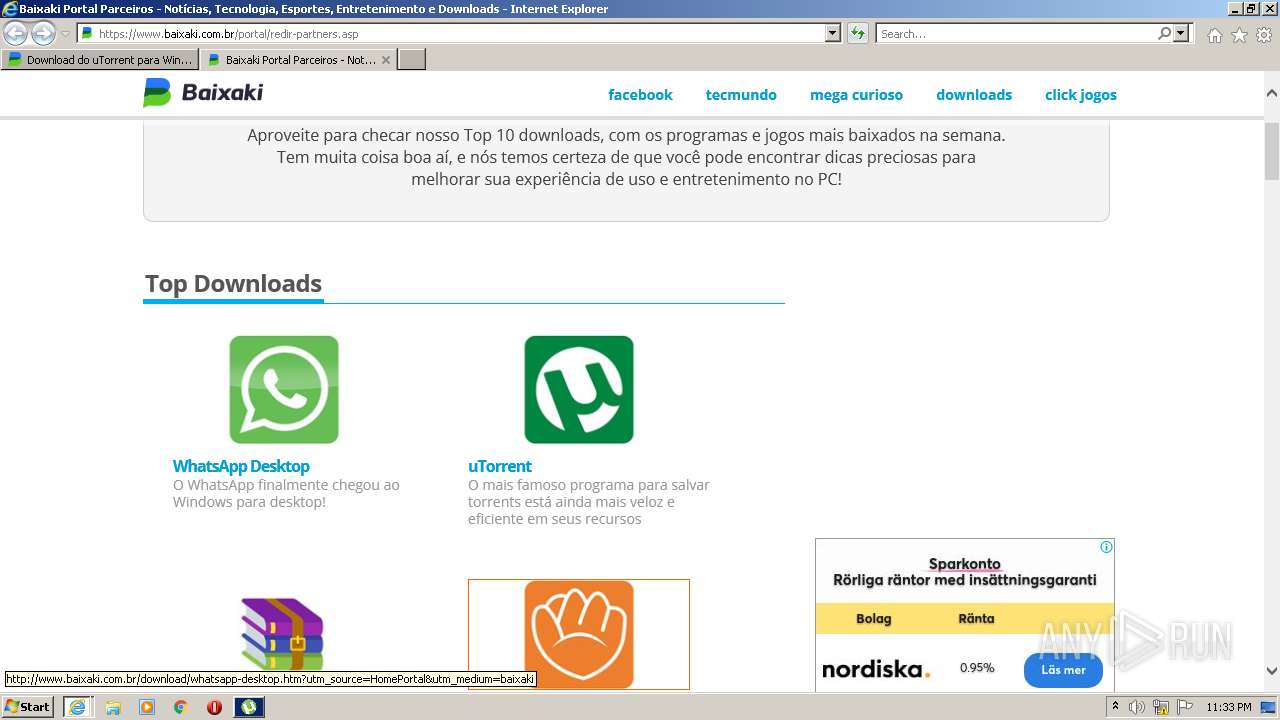
Task: Open the browser Home icon
Action: point(1214,35)
